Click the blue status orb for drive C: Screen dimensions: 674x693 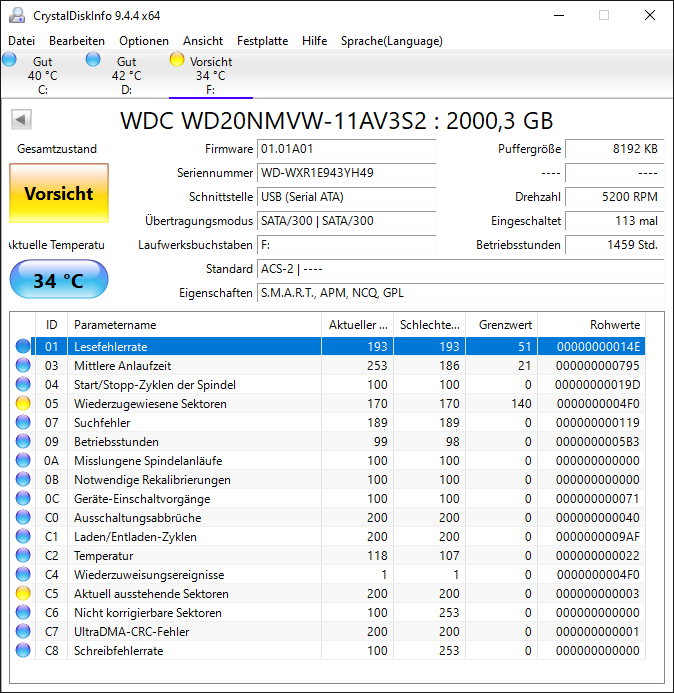pos(9,59)
